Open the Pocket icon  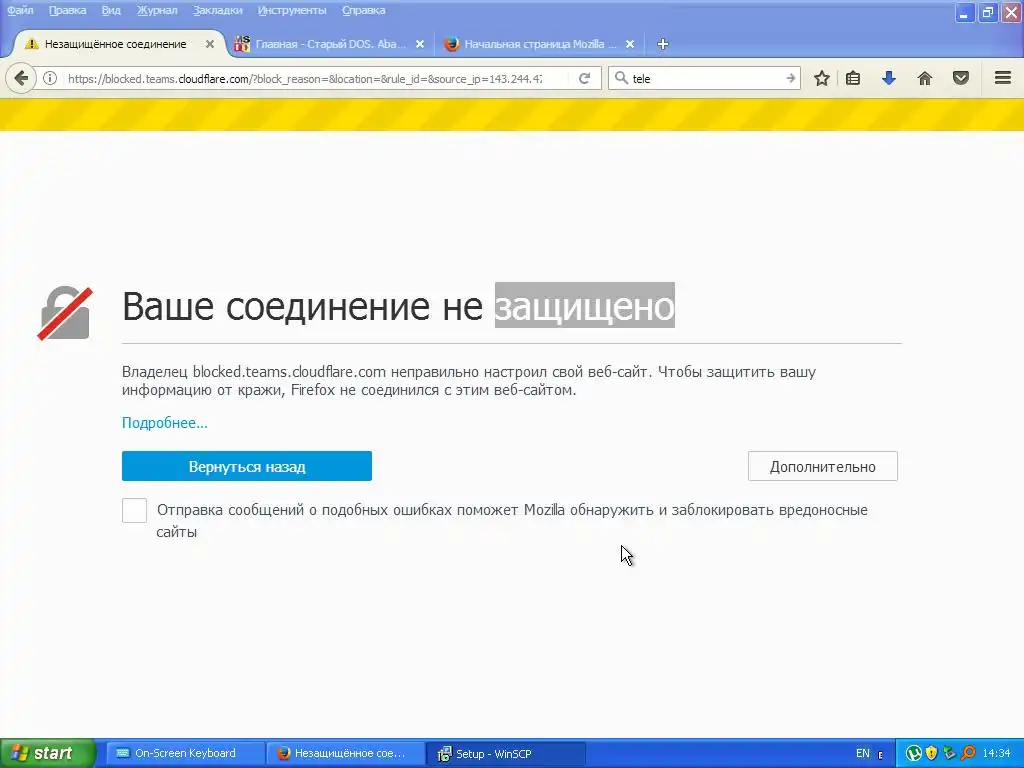click(961, 78)
